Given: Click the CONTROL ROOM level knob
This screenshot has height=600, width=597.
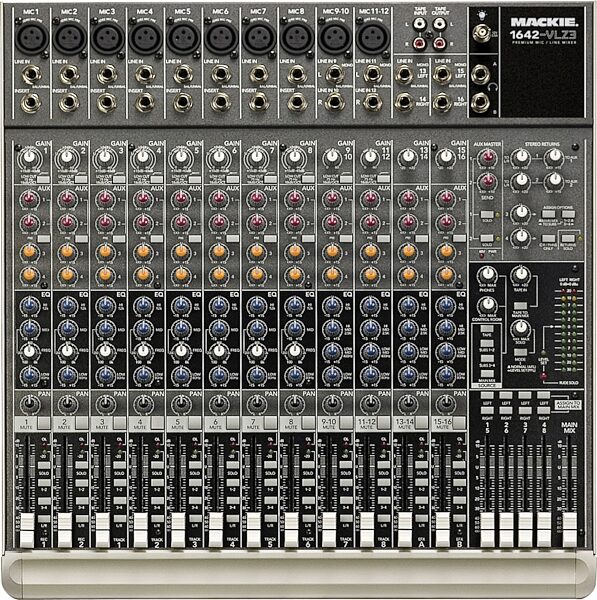Looking at the screenshot, I should pos(487,305).
